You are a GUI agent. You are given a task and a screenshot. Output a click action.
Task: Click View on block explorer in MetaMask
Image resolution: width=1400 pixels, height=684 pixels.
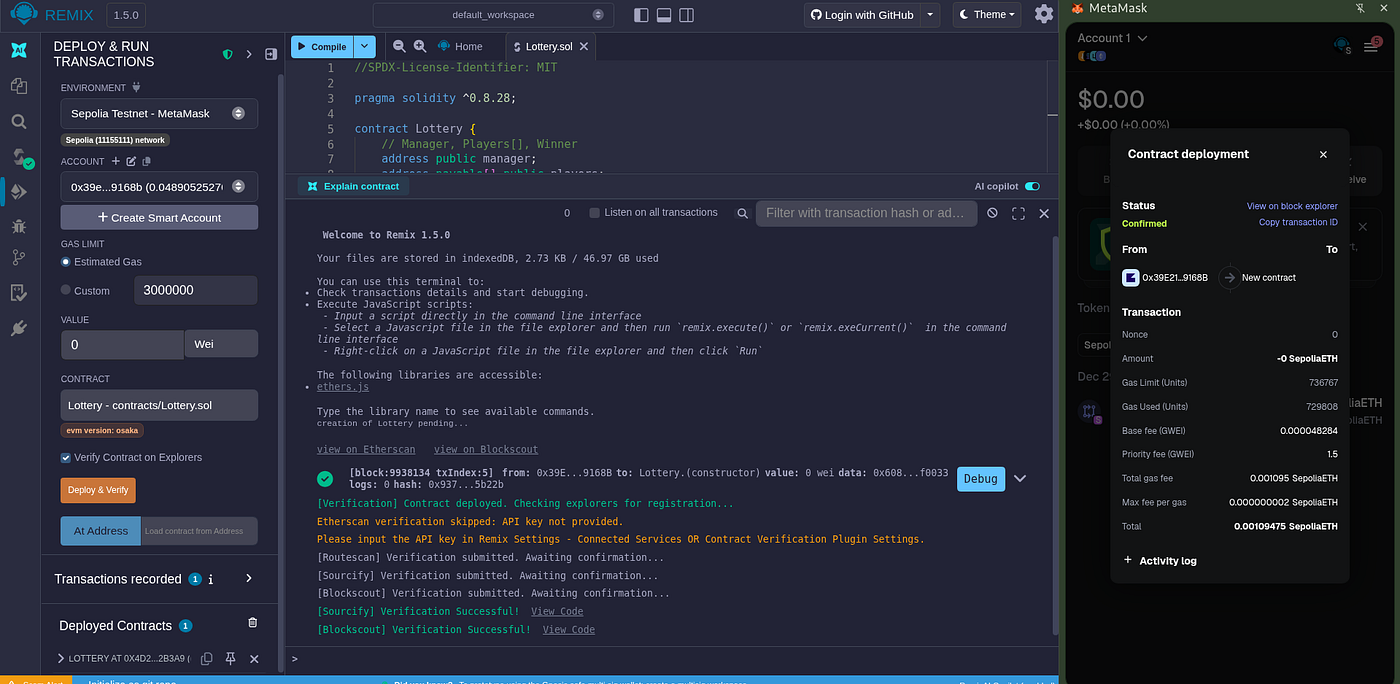[1292, 206]
